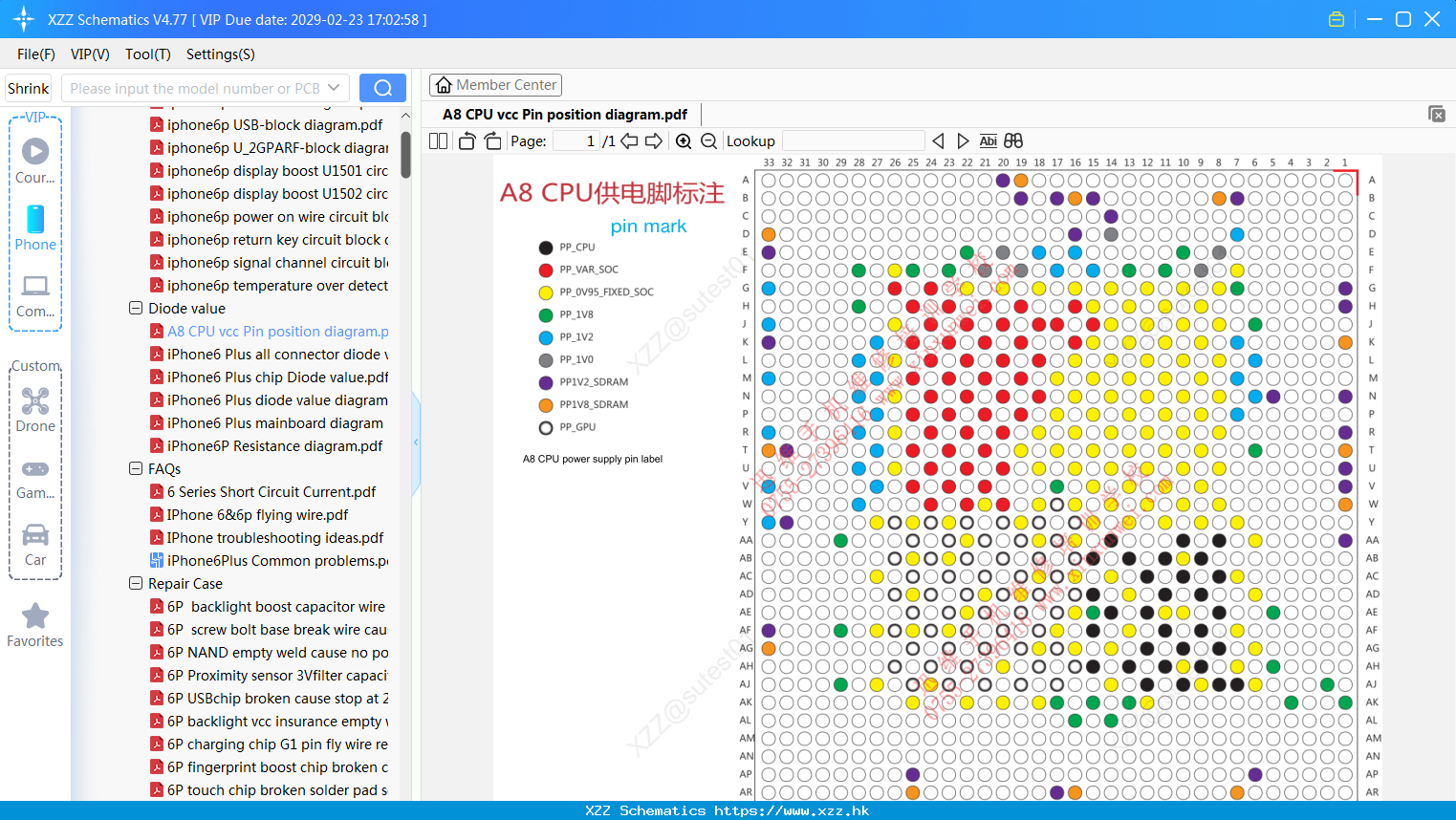Click the Lookup text field
The height and width of the screenshot is (820, 1456).
(854, 140)
